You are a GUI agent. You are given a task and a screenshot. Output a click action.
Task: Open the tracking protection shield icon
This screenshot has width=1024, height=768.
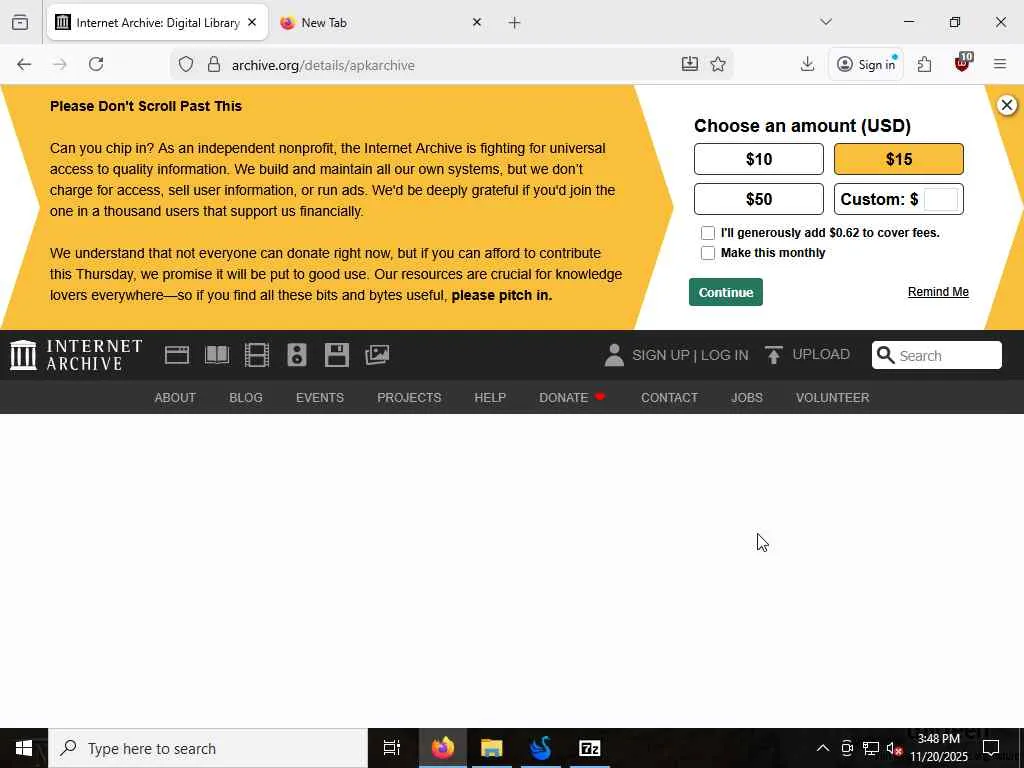click(x=186, y=65)
